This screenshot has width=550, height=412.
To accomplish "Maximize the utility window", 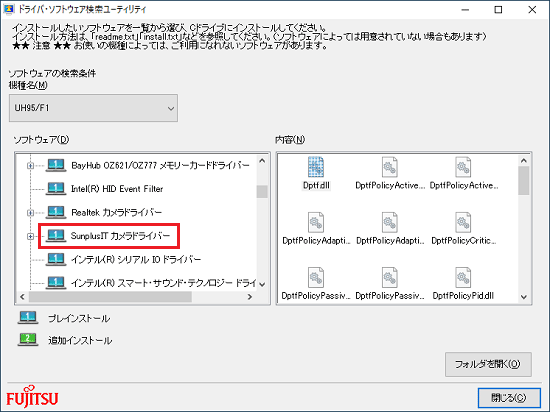I will tap(498, 10).
